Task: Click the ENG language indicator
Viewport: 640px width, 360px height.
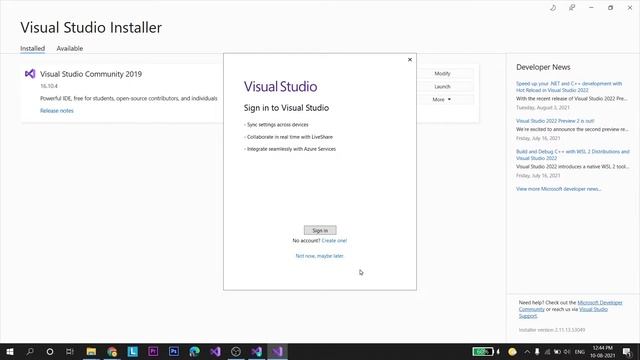Action: [580, 352]
